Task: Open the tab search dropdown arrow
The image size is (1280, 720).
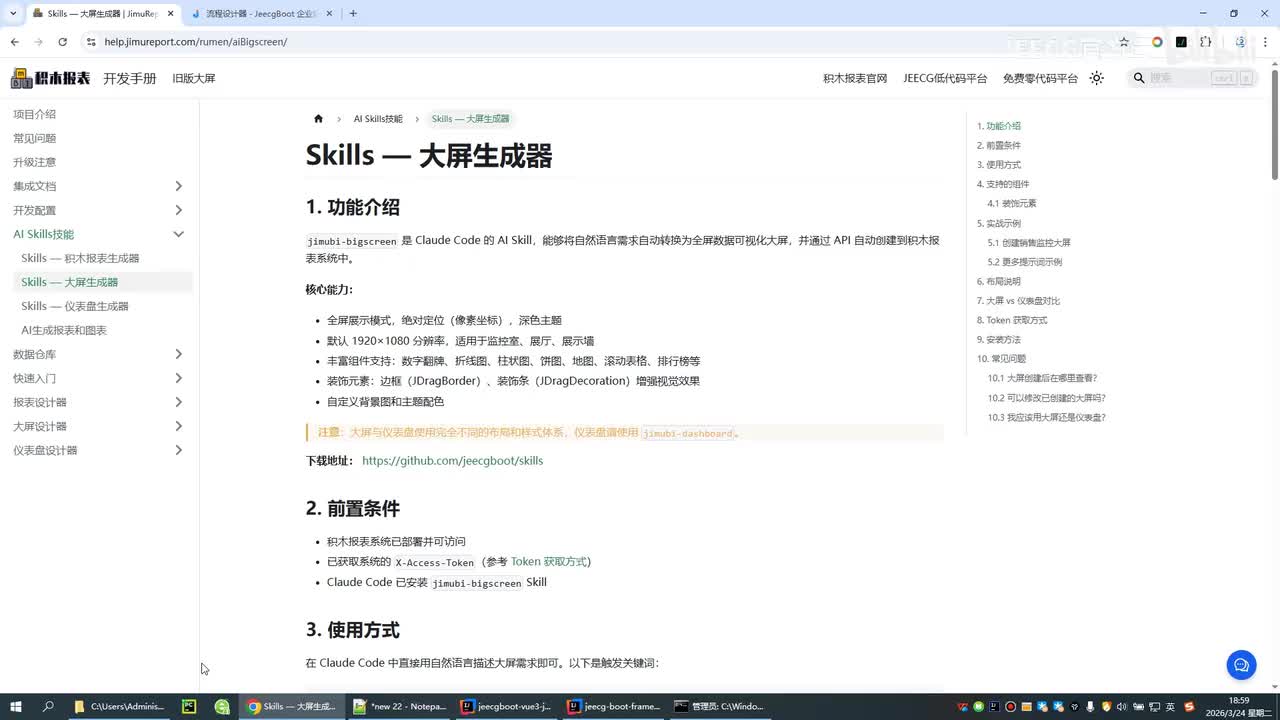Action: (x=13, y=13)
